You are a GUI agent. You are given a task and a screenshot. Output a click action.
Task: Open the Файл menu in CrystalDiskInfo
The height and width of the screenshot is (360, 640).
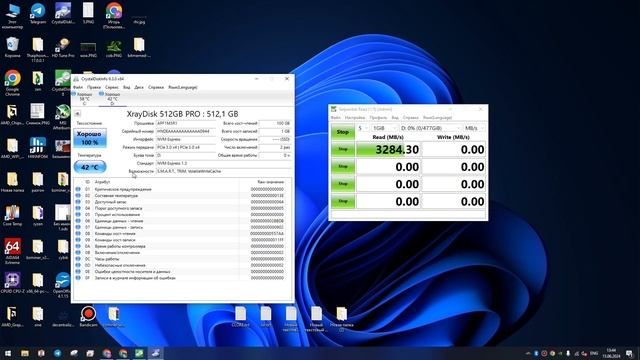[x=78, y=87]
